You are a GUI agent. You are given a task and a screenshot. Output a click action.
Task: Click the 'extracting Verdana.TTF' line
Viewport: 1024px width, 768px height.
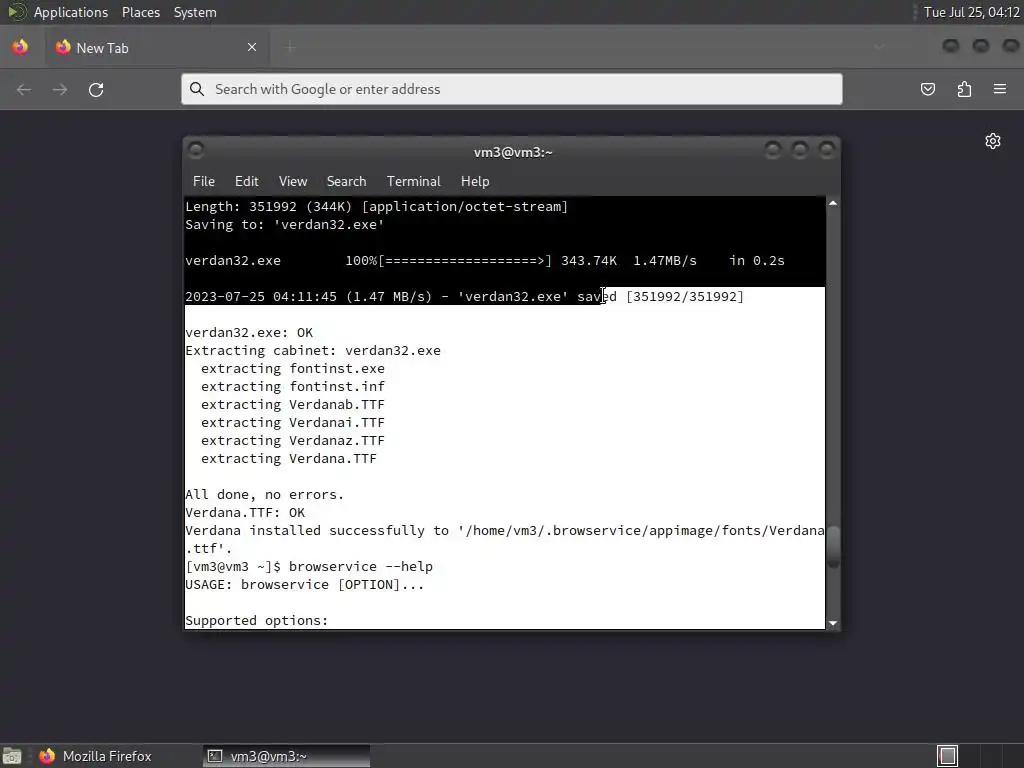coord(289,458)
